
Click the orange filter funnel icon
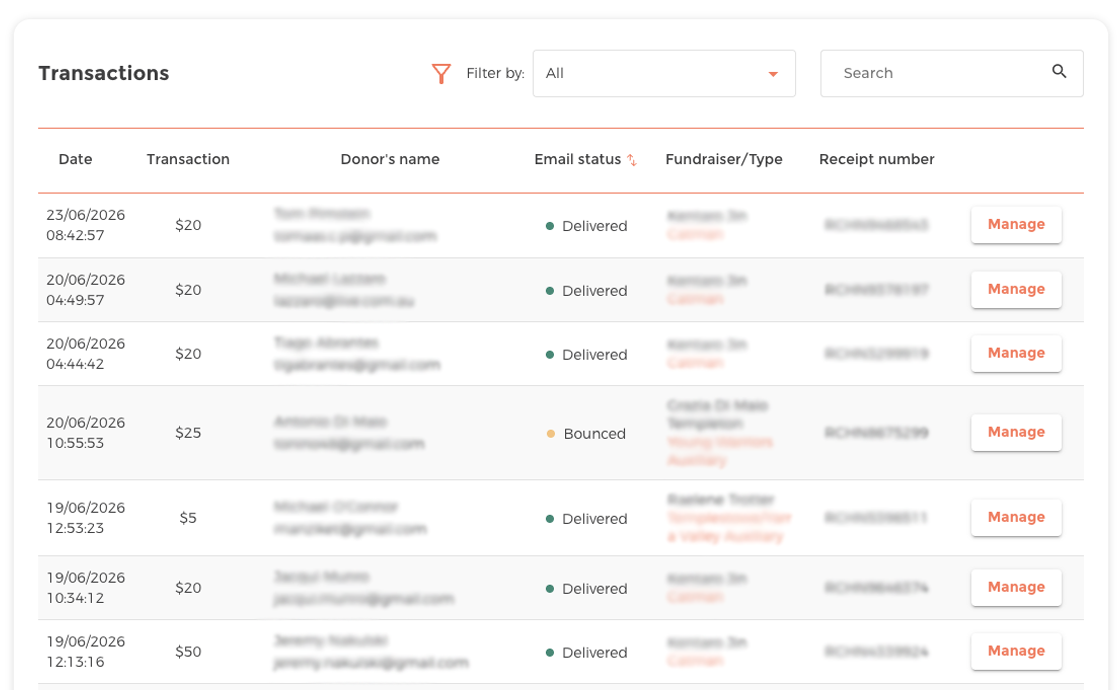(441, 74)
